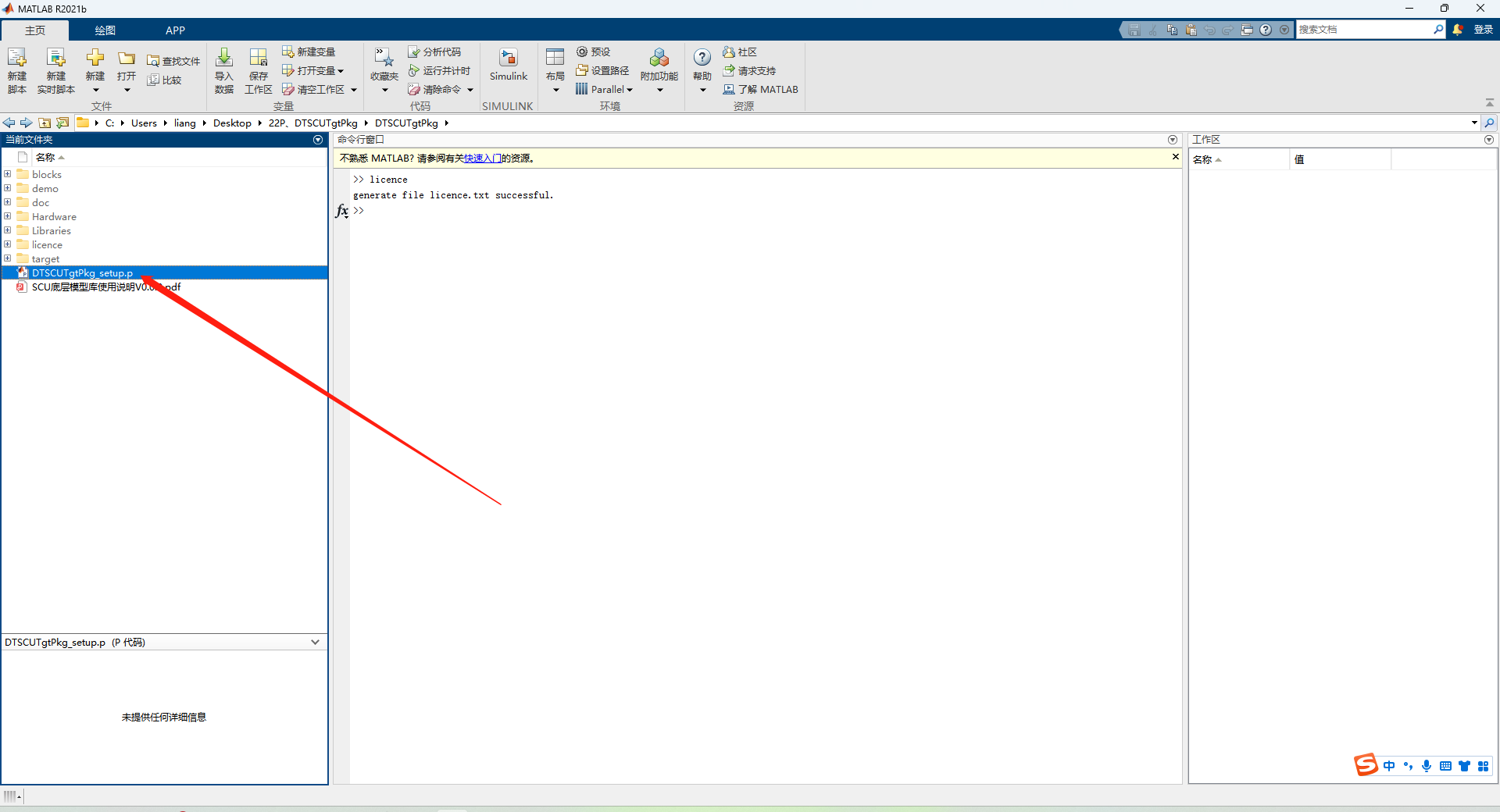Open the quick access toolbar options arrow
The height and width of the screenshot is (812, 1500).
point(1284,30)
